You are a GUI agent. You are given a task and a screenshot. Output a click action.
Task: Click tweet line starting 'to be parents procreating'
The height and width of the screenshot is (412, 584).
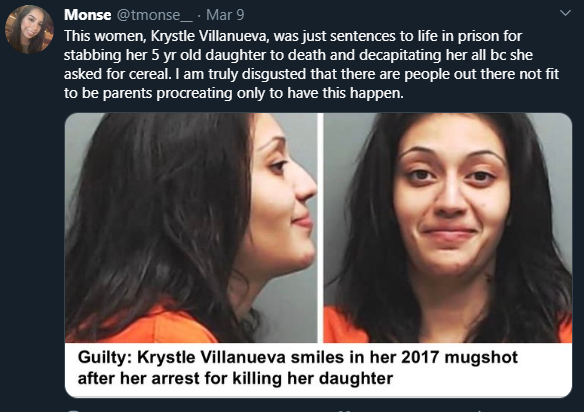point(234,93)
